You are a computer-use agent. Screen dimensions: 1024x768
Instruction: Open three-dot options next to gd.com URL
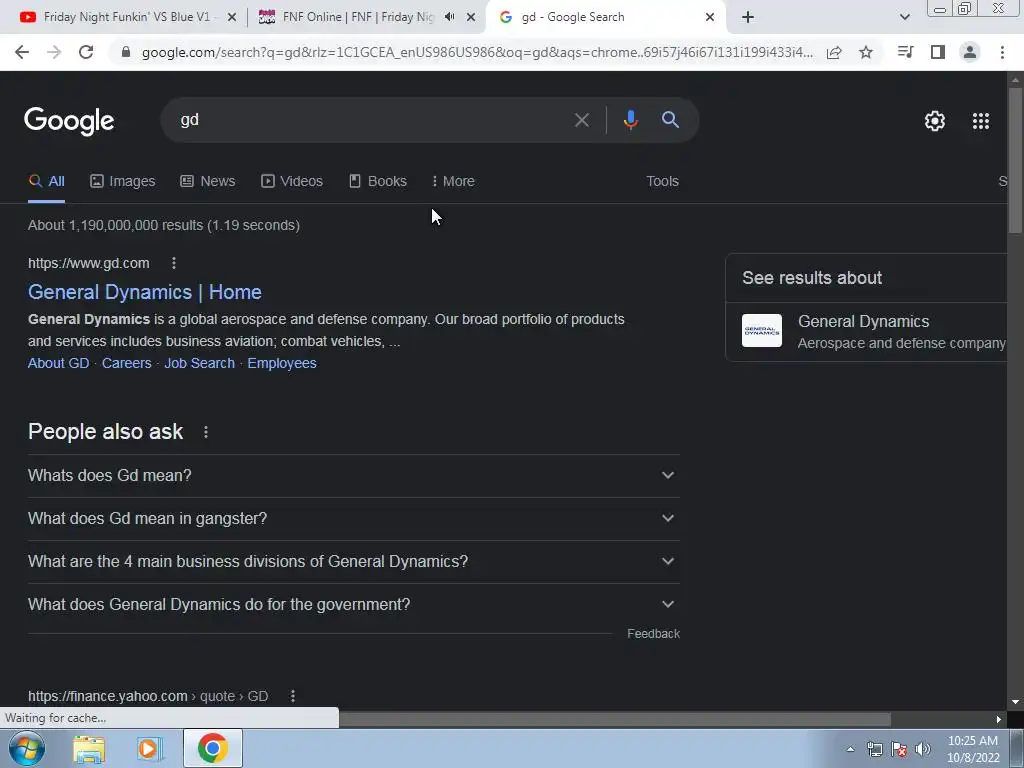[174, 263]
